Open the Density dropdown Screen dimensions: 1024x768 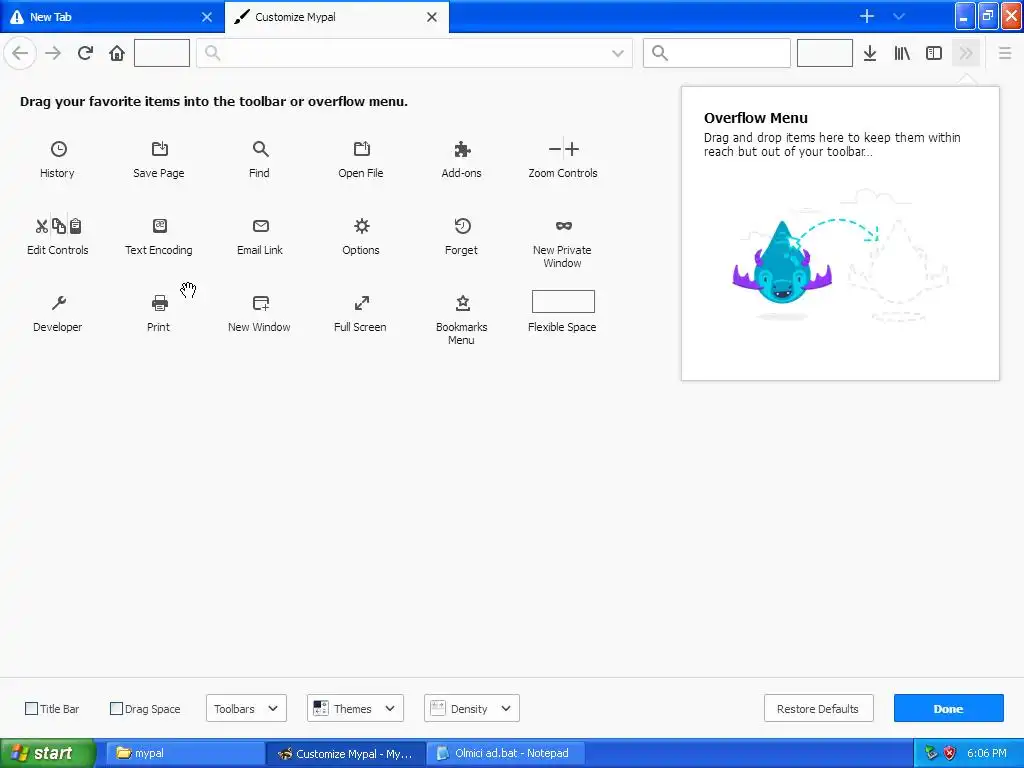click(472, 709)
